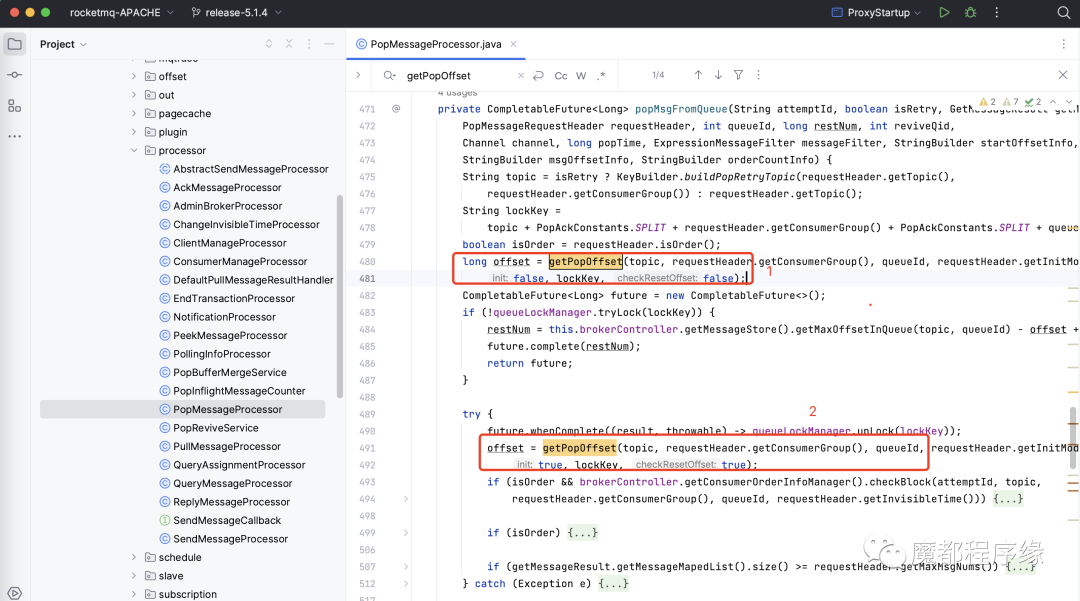The height and width of the screenshot is (601, 1080).
Task: Open the search filter funnel icon
Action: coord(738,75)
